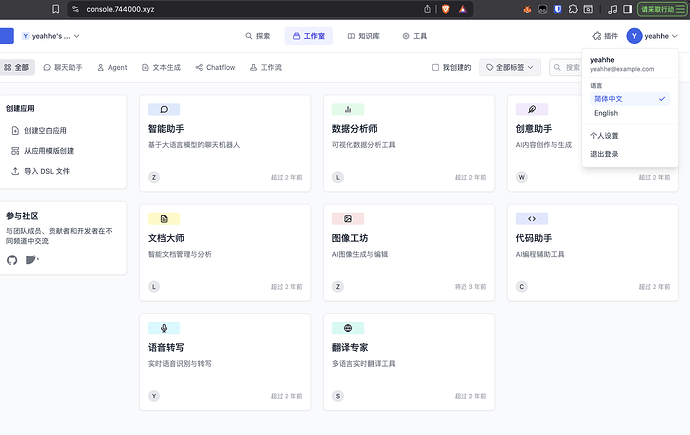
Task: Click the microphone icon on 语音转写 card
Action: [x=164, y=328]
